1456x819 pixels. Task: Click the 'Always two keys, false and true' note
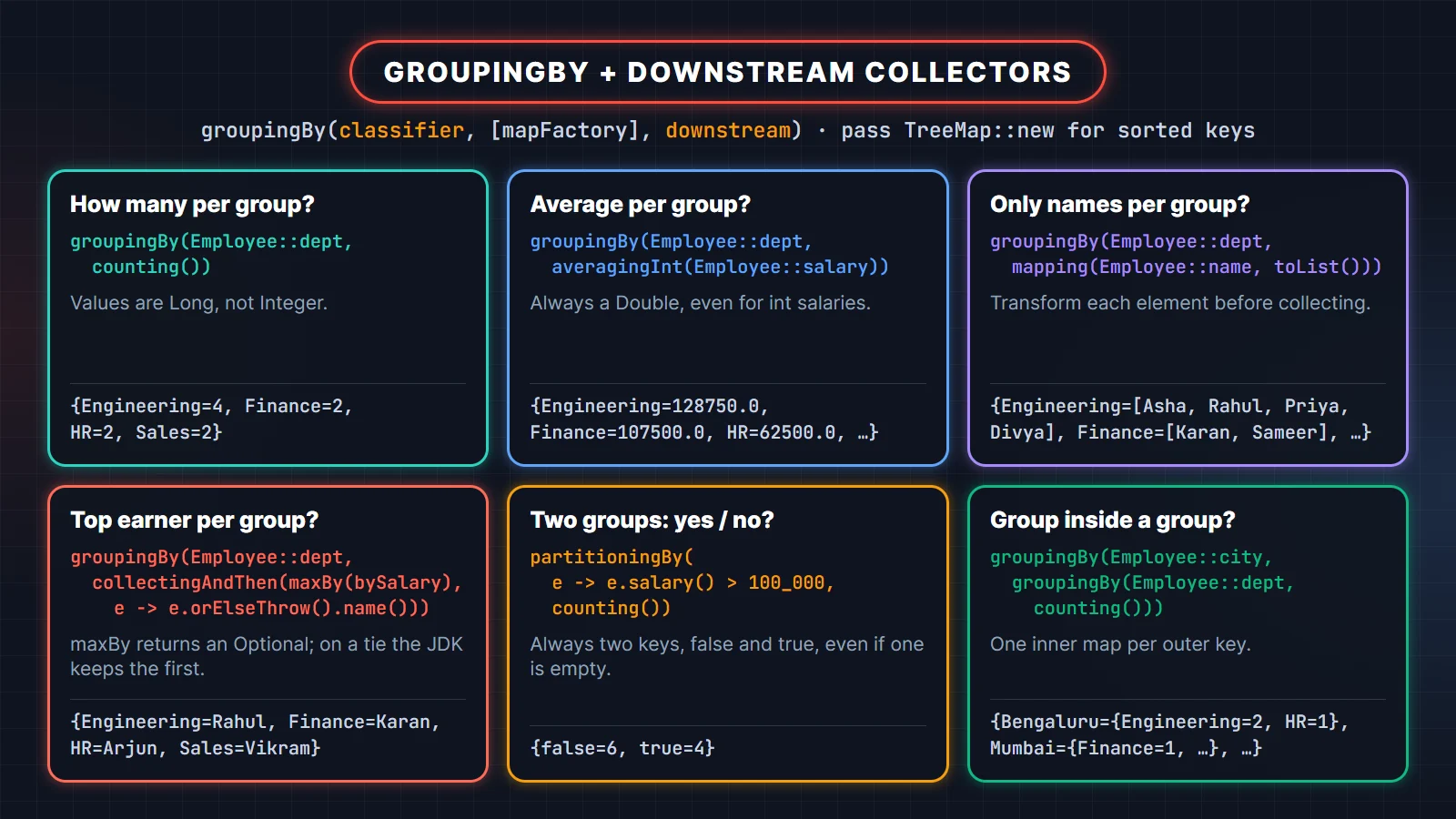coord(727,656)
